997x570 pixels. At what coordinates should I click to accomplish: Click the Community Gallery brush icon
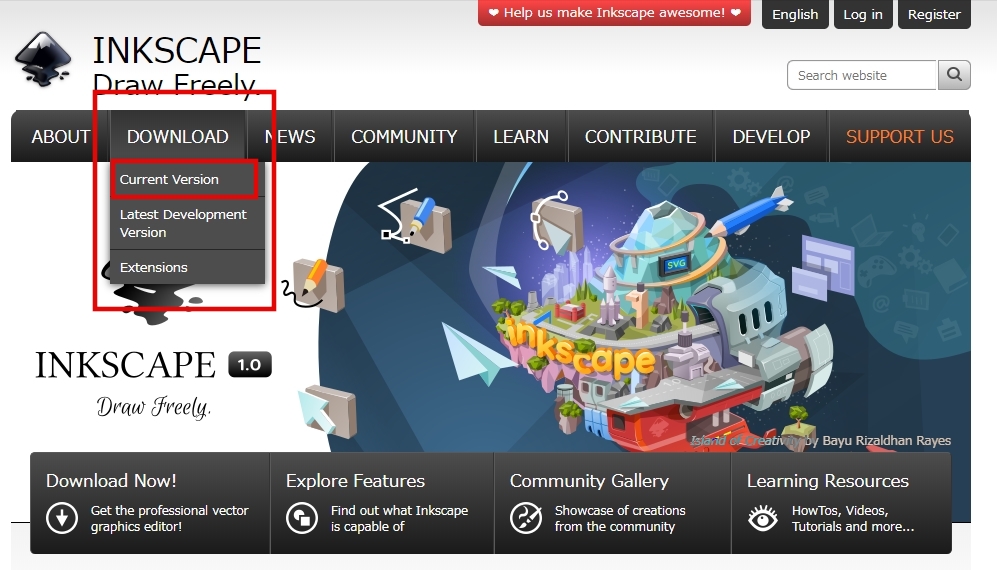pyautogui.click(x=526, y=518)
